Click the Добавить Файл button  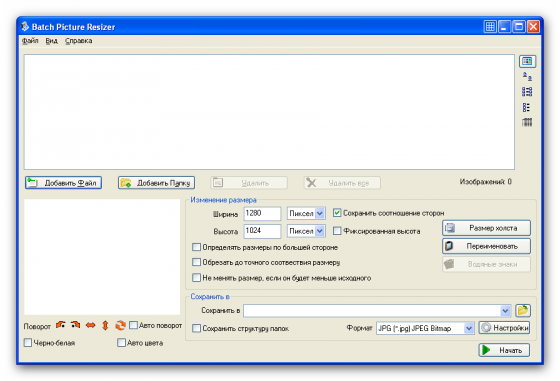(63, 183)
